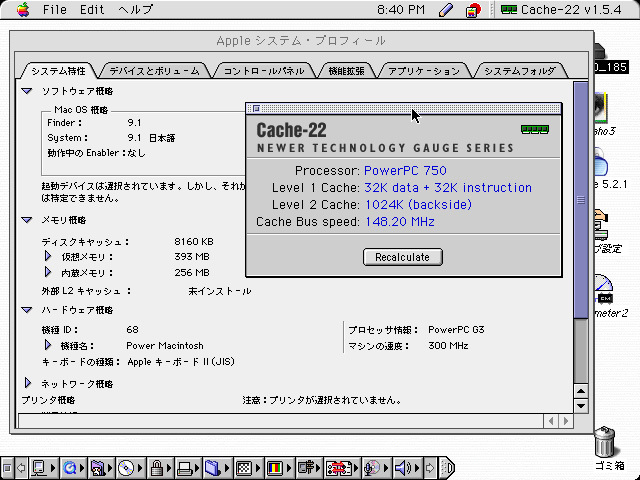Open the File menu
The width and height of the screenshot is (640, 480).
click(54, 10)
